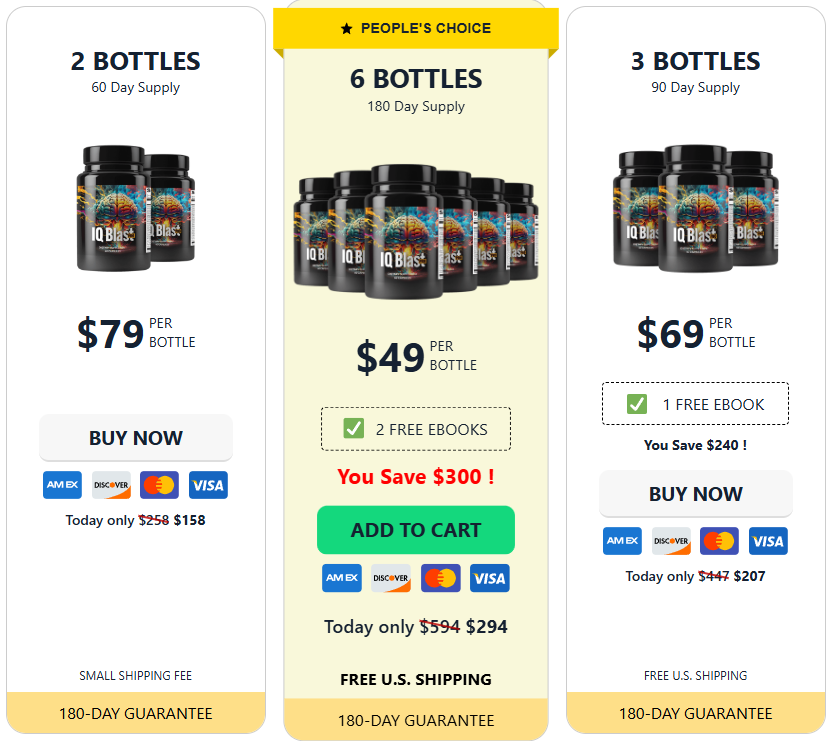Click the Mastercard icon under 3 Bottles

(719, 541)
